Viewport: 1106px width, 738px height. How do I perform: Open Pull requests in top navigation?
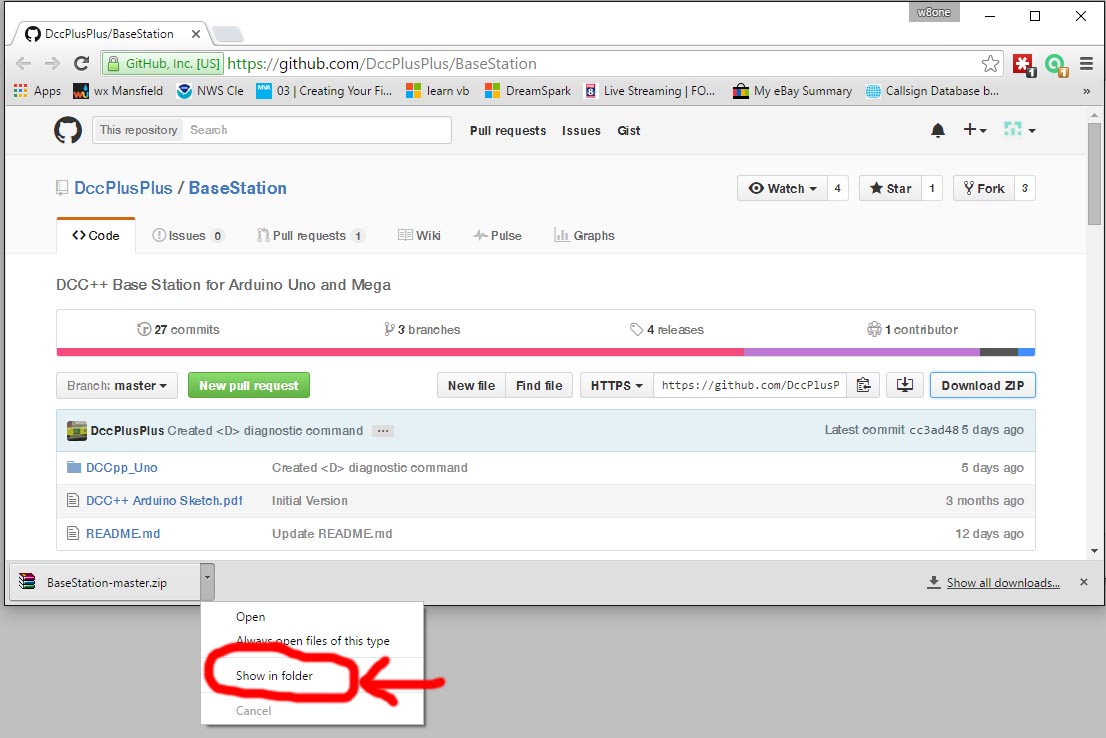508,131
